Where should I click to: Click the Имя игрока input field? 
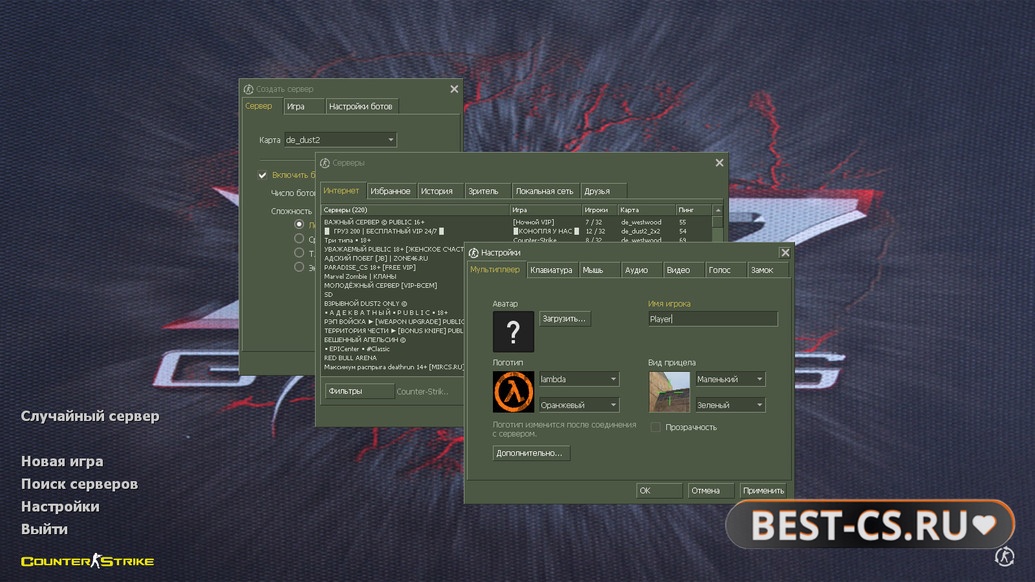pos(712,319)
